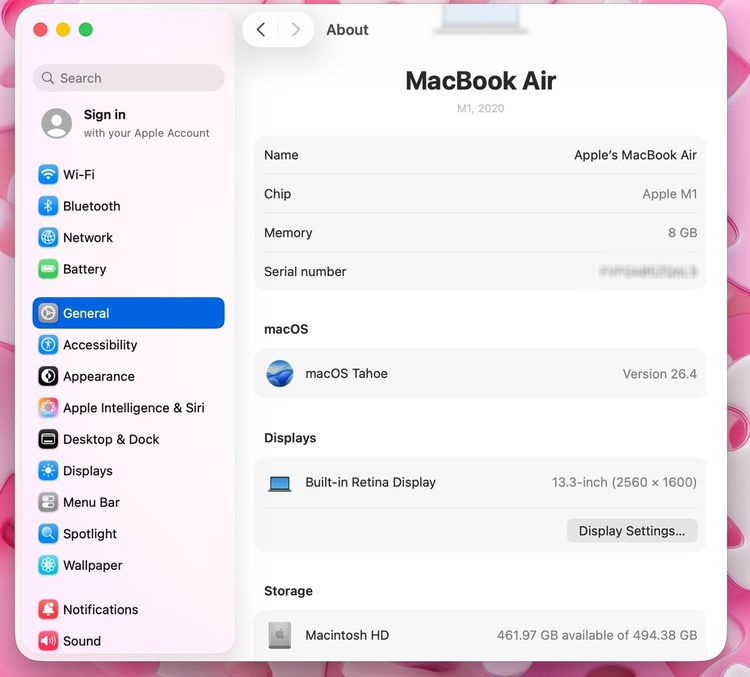
Task: Click 461.97 GB available of 494.38 GB
Action: pos(597,635)
